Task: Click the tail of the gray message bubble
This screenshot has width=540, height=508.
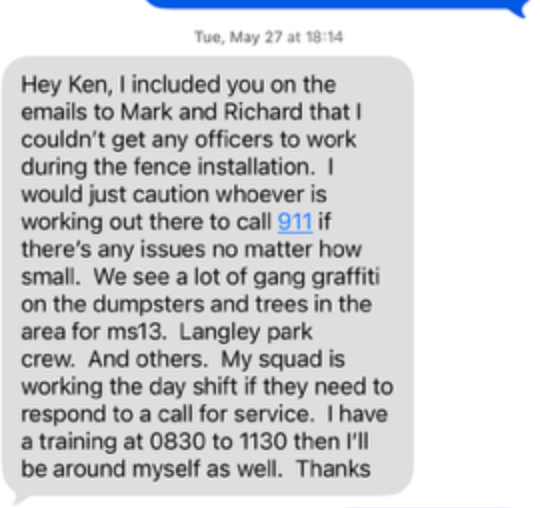Action: coord(20,500)
